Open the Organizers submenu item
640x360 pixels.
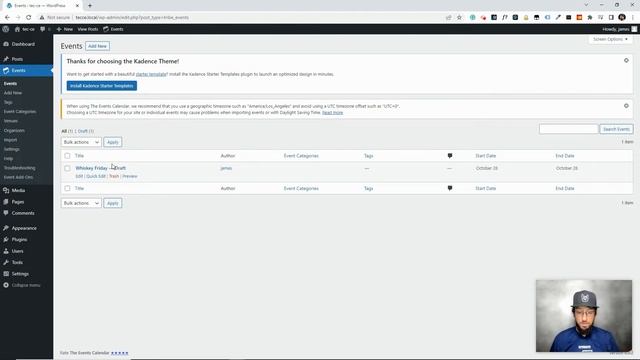pyautogui.click(x=14, y=130)
